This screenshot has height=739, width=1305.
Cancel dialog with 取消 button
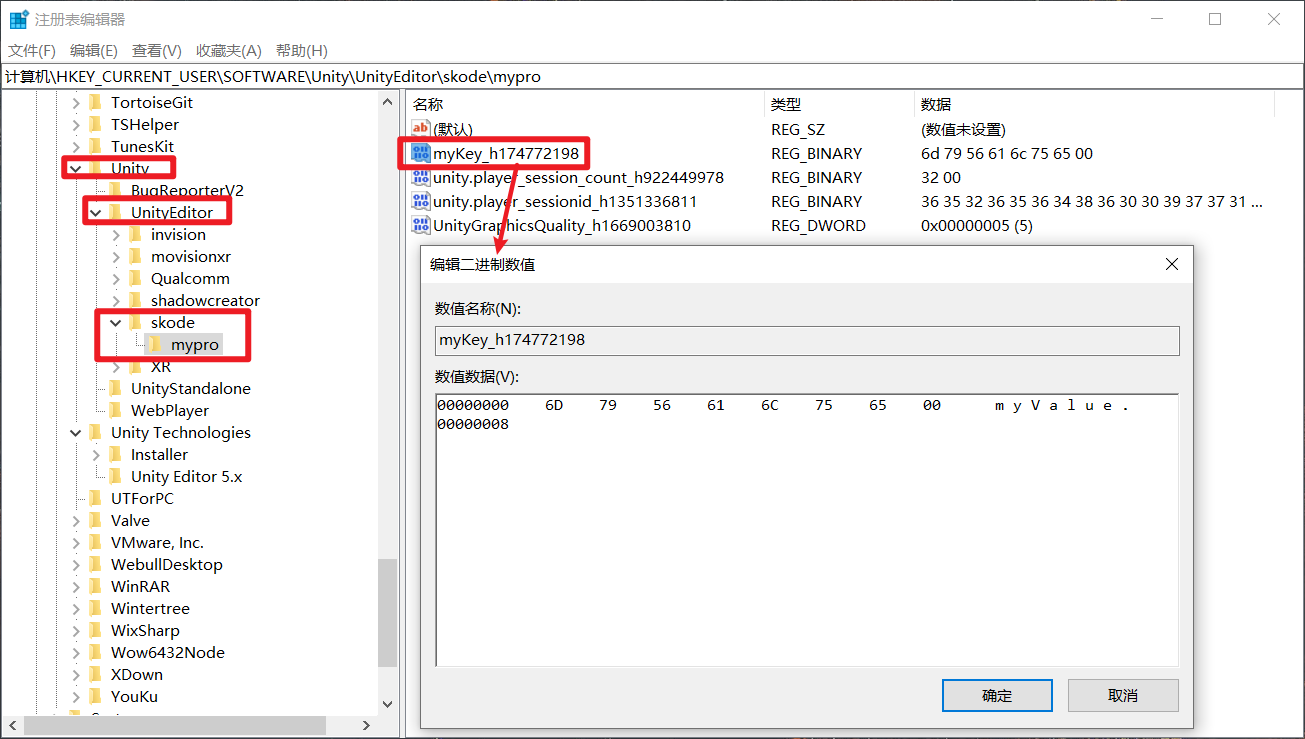[x=1123, y=696]
